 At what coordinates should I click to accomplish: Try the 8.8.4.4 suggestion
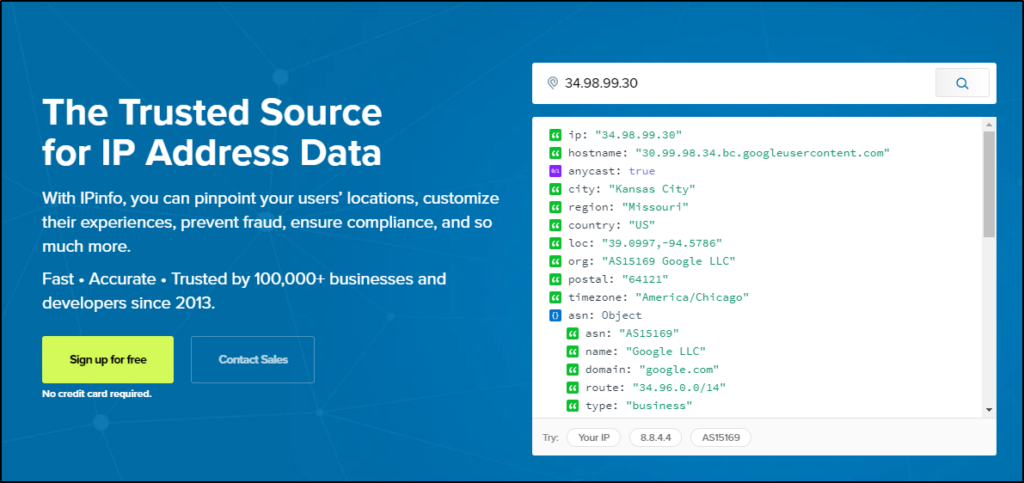(x=656, y=437)
